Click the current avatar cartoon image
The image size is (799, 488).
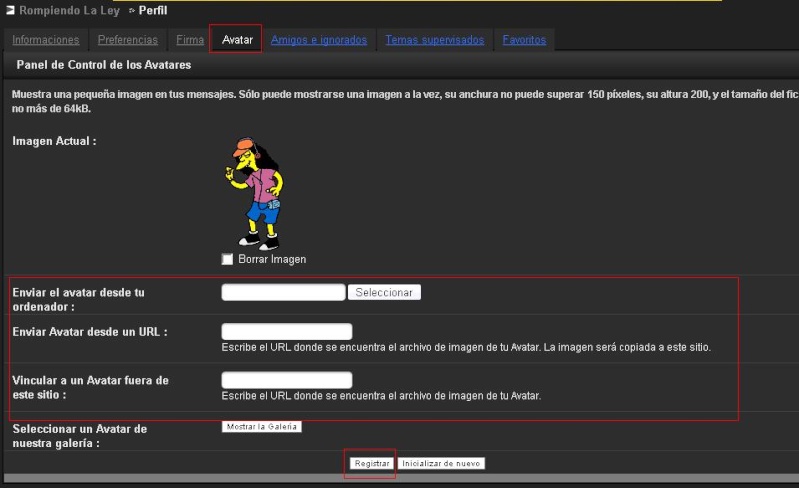click(x=255, y=194)
